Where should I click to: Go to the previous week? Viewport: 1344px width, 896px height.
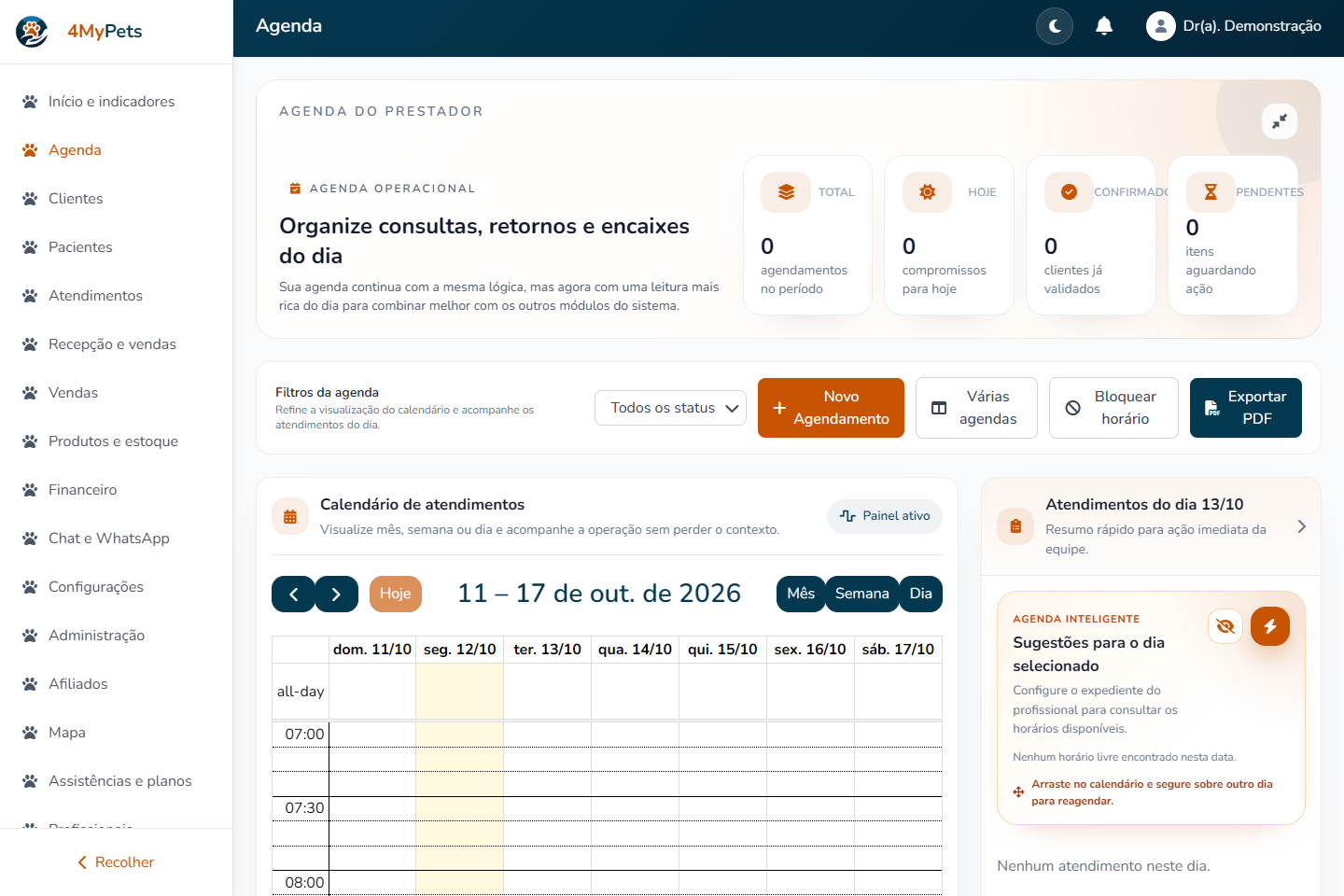(x=293, y=595)
